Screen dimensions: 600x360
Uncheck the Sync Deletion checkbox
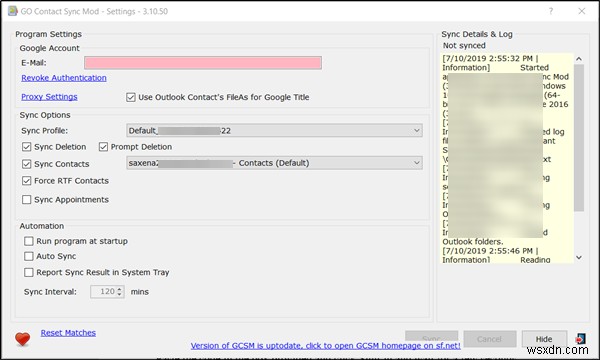(x=26, y=147)
